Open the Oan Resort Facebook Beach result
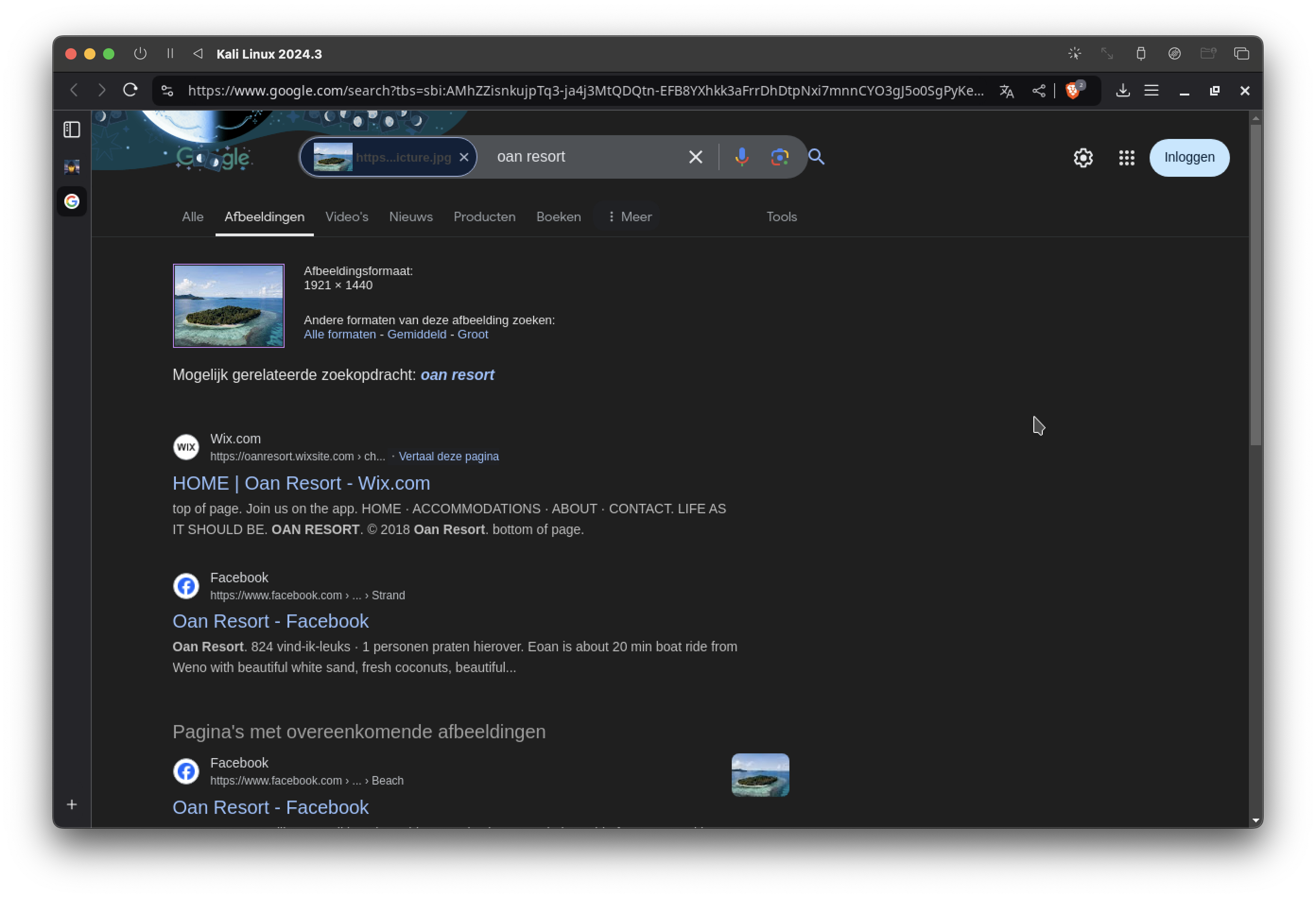The height and width of the screenshot is (898, 1316). (x=271, y=807)
